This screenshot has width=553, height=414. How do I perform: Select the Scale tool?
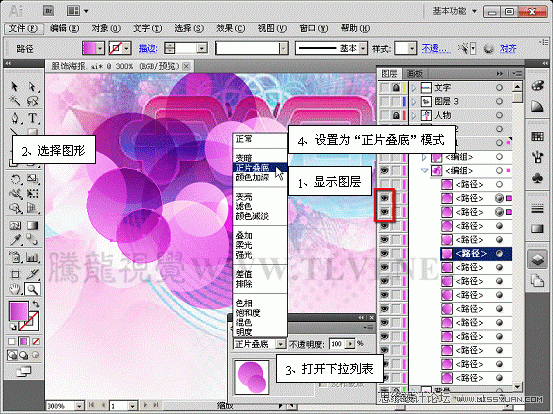point(32,179)
